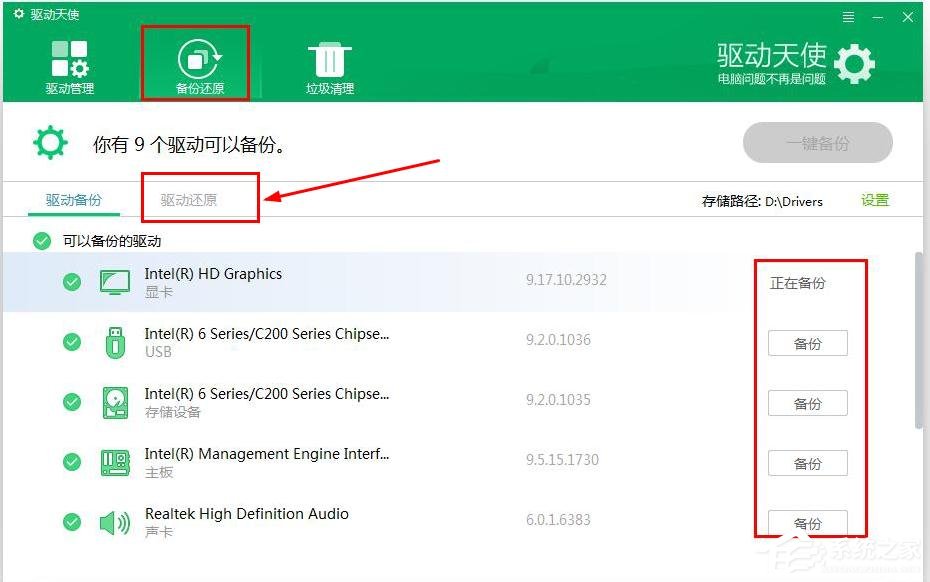Select the USB device icon

(x=114, y=341)
